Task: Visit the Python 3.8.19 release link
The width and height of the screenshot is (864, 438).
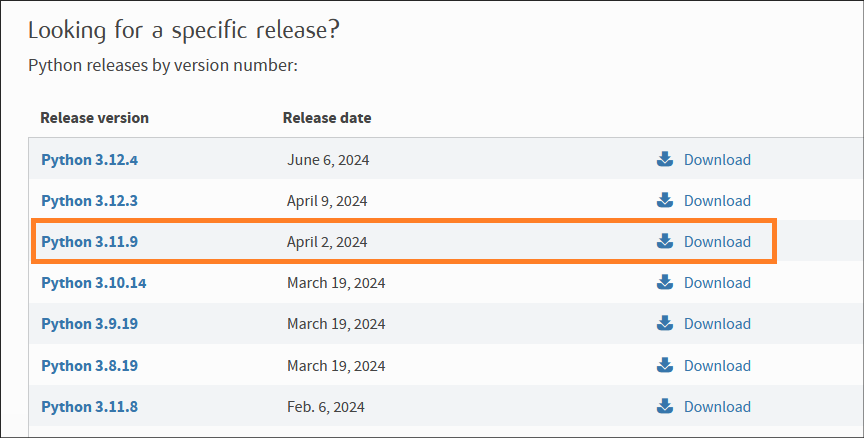Action: click(x=89, y=366)
